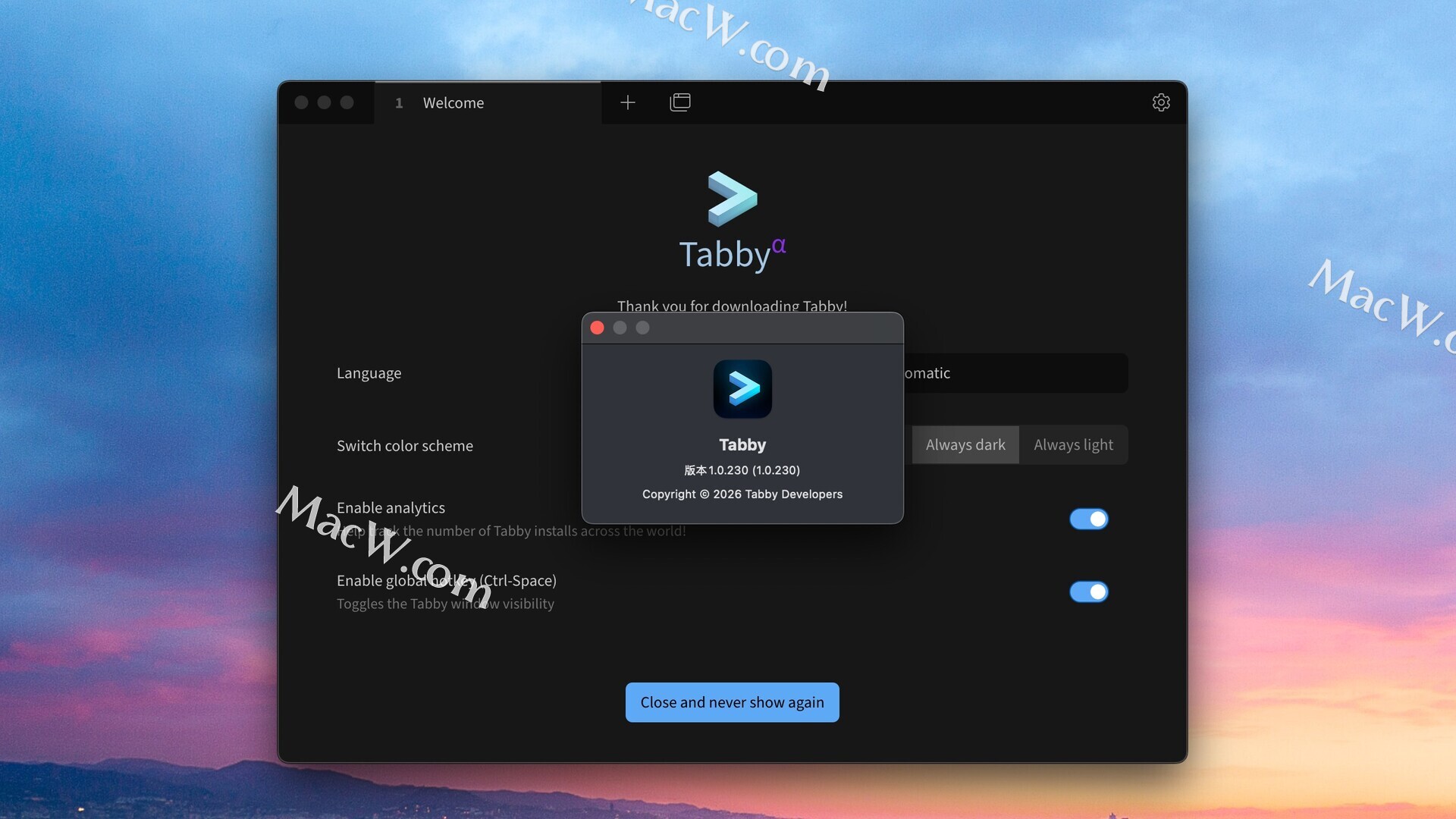
Task: Turn off the global hotkey toggle
Action: [1088, 591]
